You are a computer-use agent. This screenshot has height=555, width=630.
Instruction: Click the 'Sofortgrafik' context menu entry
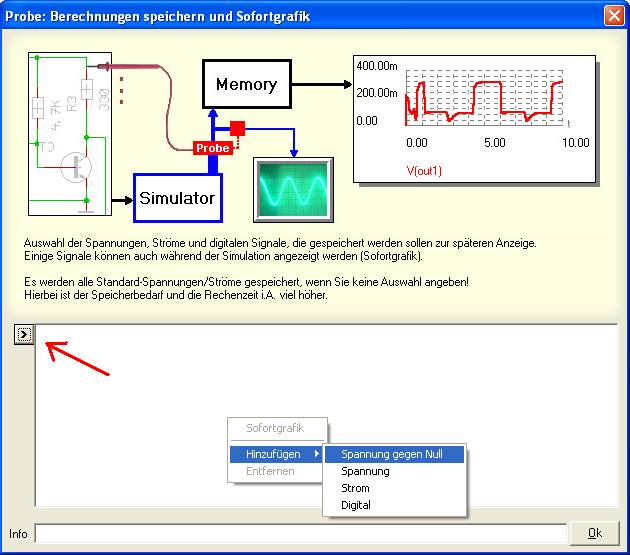(x=273, y=429)
